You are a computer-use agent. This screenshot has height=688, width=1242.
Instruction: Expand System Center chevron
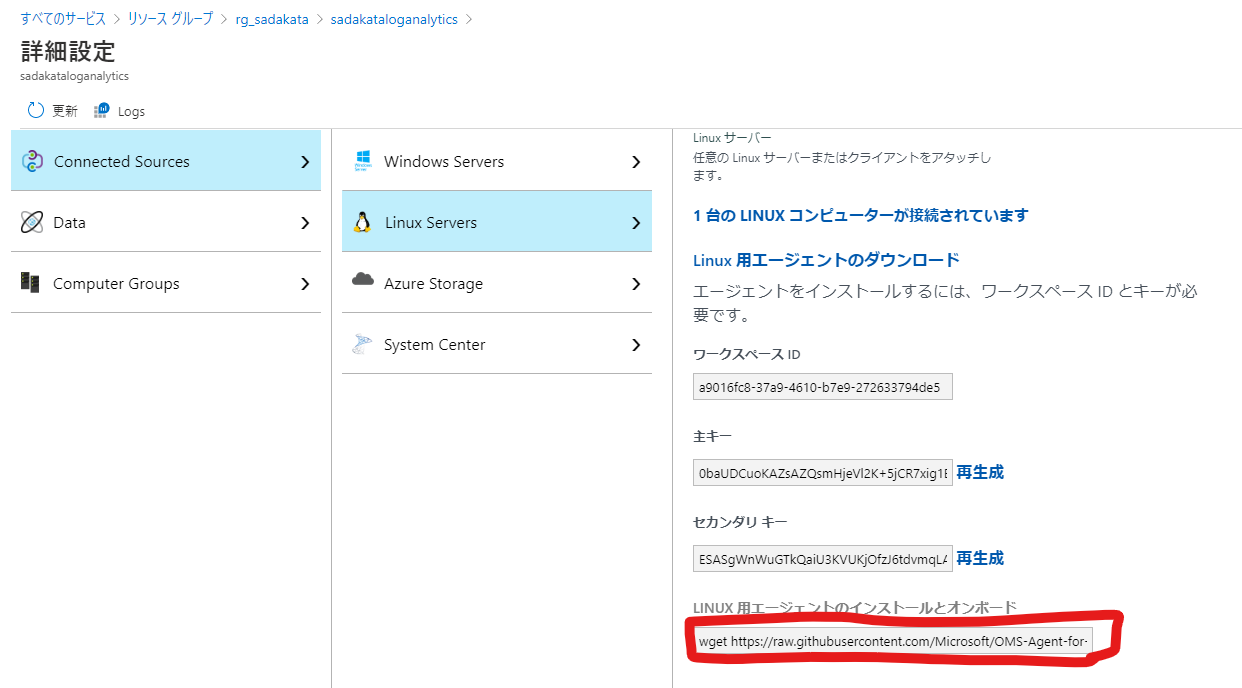tap(636, 345)
